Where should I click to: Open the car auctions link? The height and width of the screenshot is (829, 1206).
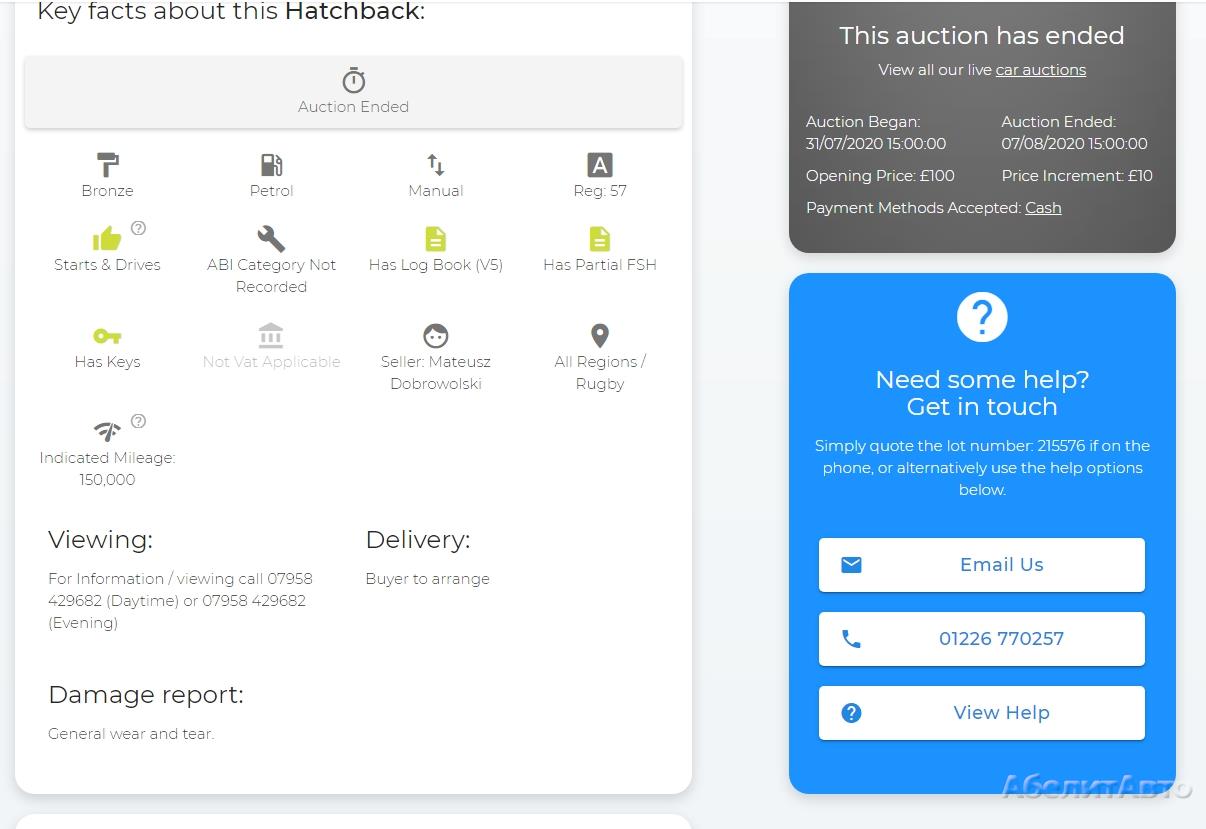[x=1040, y=70]
